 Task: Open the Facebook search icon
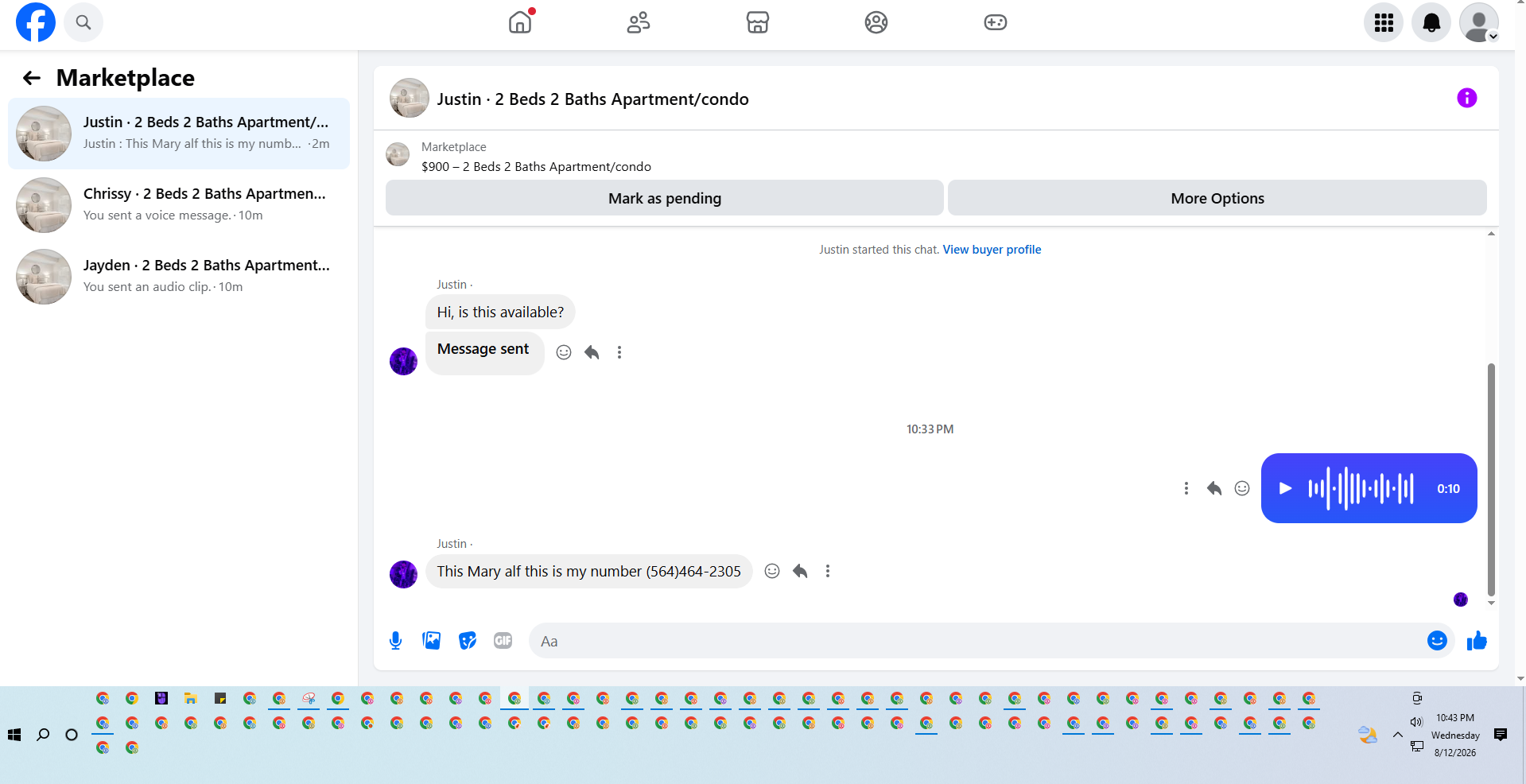point(83,22)
